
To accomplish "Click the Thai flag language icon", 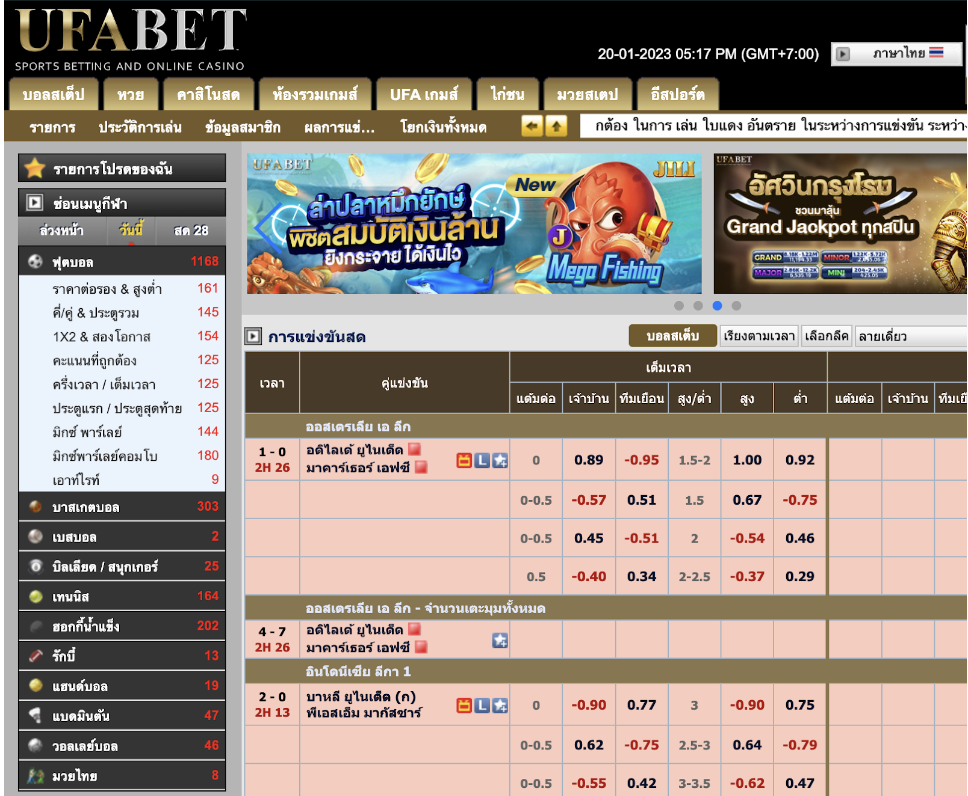I will tap(937, 52).
